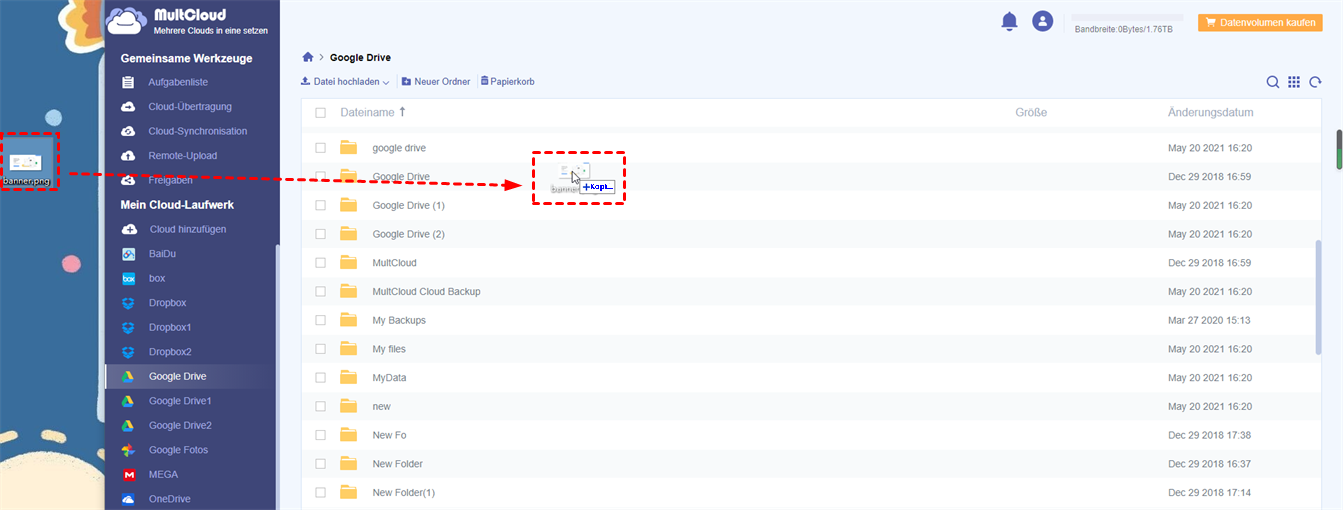Open Cloud-Synchronisation in the sidebar
This screenshot has height=510, width=1343.
tap(198, 131)
